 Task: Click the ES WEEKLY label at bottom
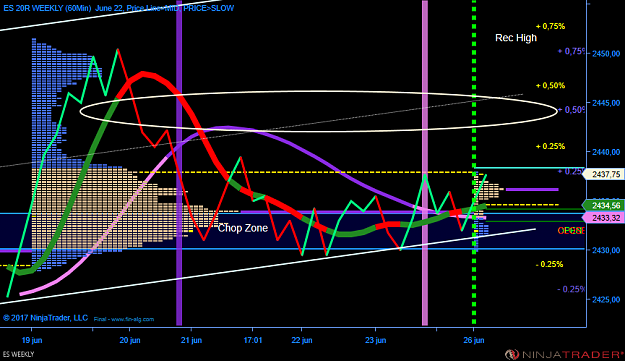(18, 354)
